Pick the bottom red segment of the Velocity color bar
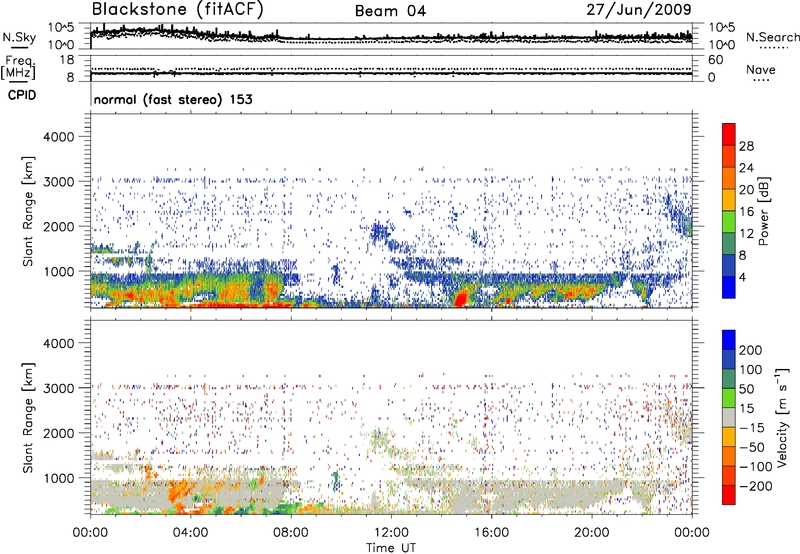The image size is (800, 554). click(729, 495)
